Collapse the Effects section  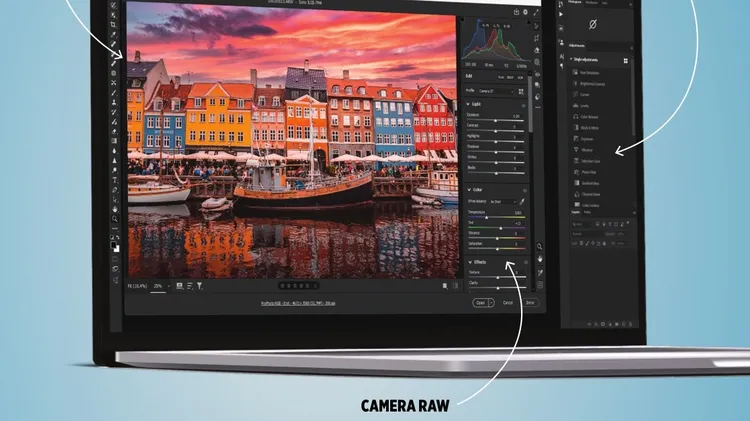tap(471, 262)
